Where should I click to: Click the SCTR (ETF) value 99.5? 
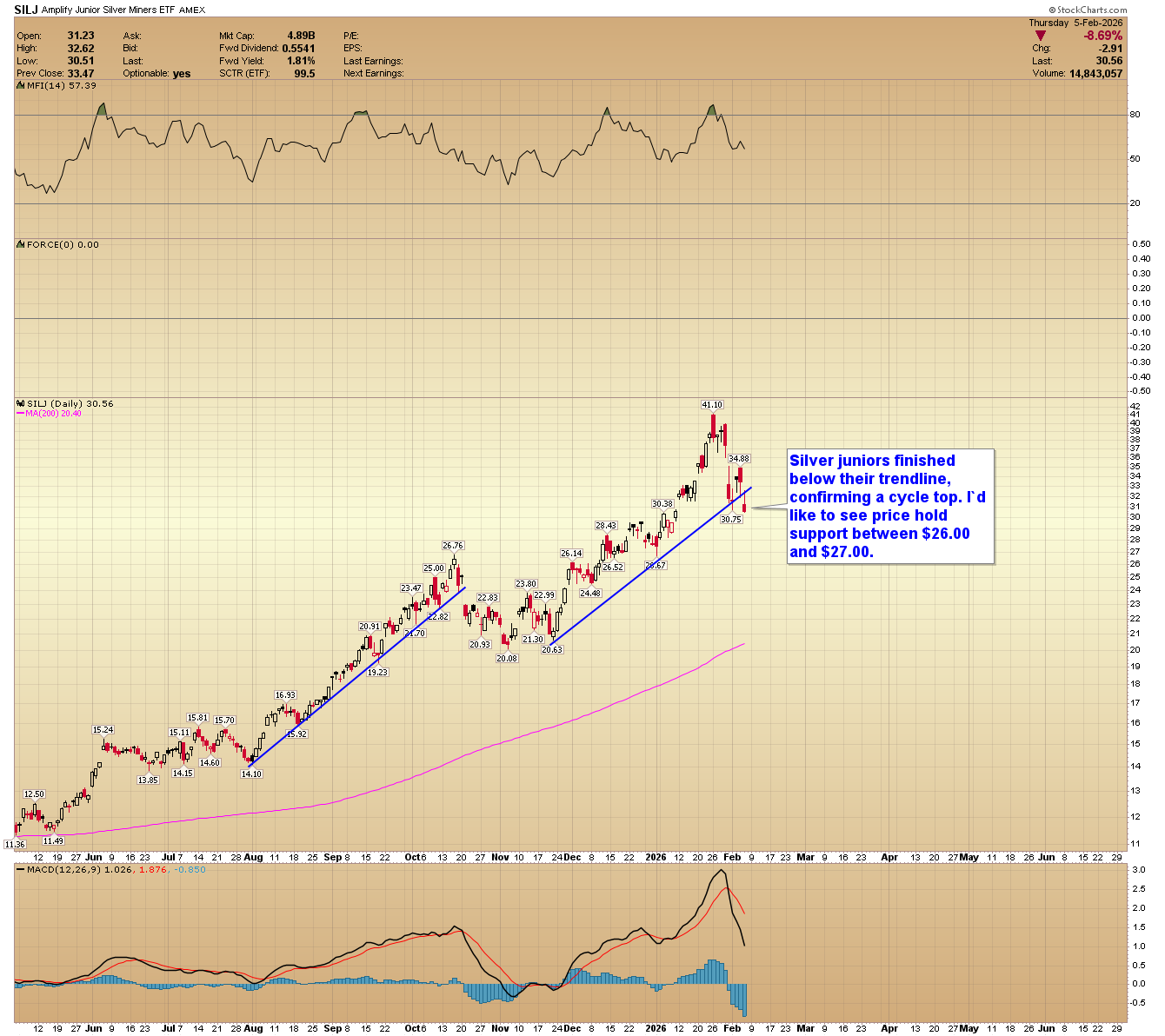(x=304, y=73)
